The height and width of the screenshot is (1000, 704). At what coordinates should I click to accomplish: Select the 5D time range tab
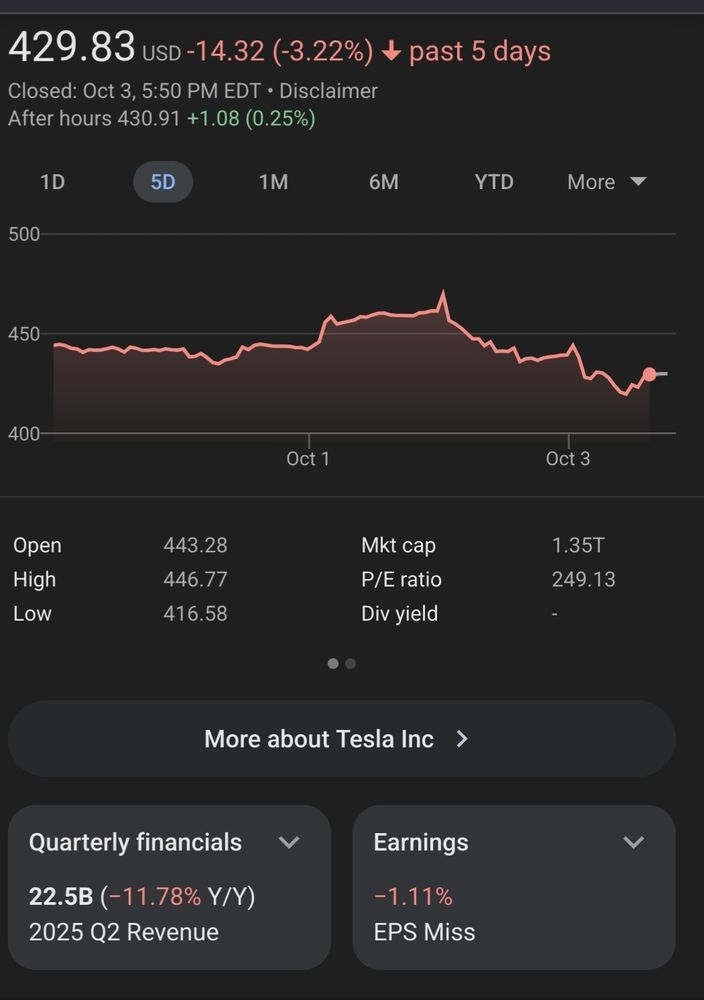[x=163, y=182]
